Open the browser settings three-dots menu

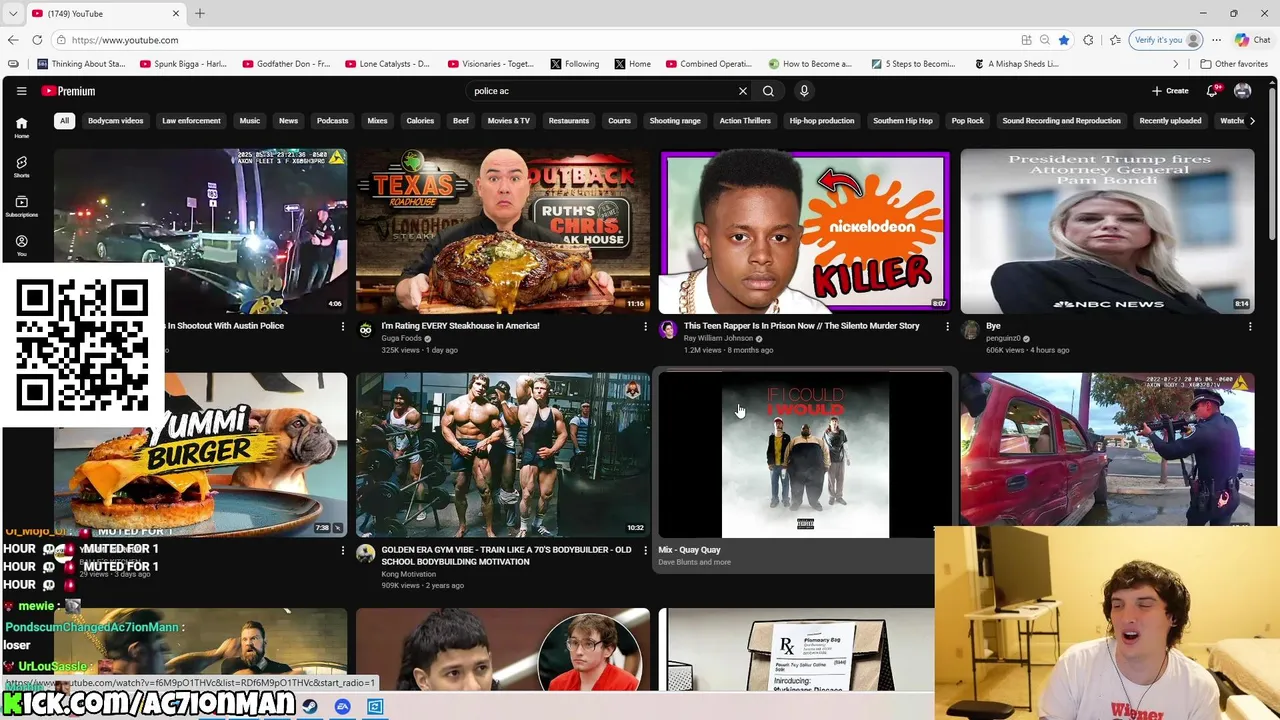(x=1217, y=40)
